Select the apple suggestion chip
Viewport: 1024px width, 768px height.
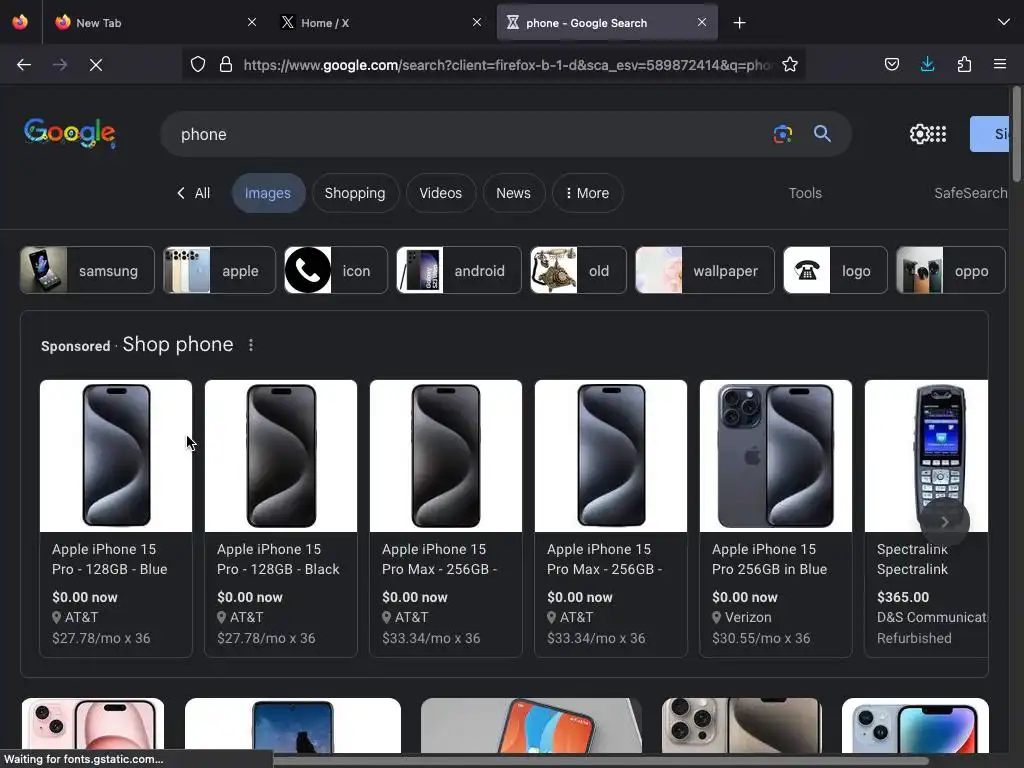point(219,270)
